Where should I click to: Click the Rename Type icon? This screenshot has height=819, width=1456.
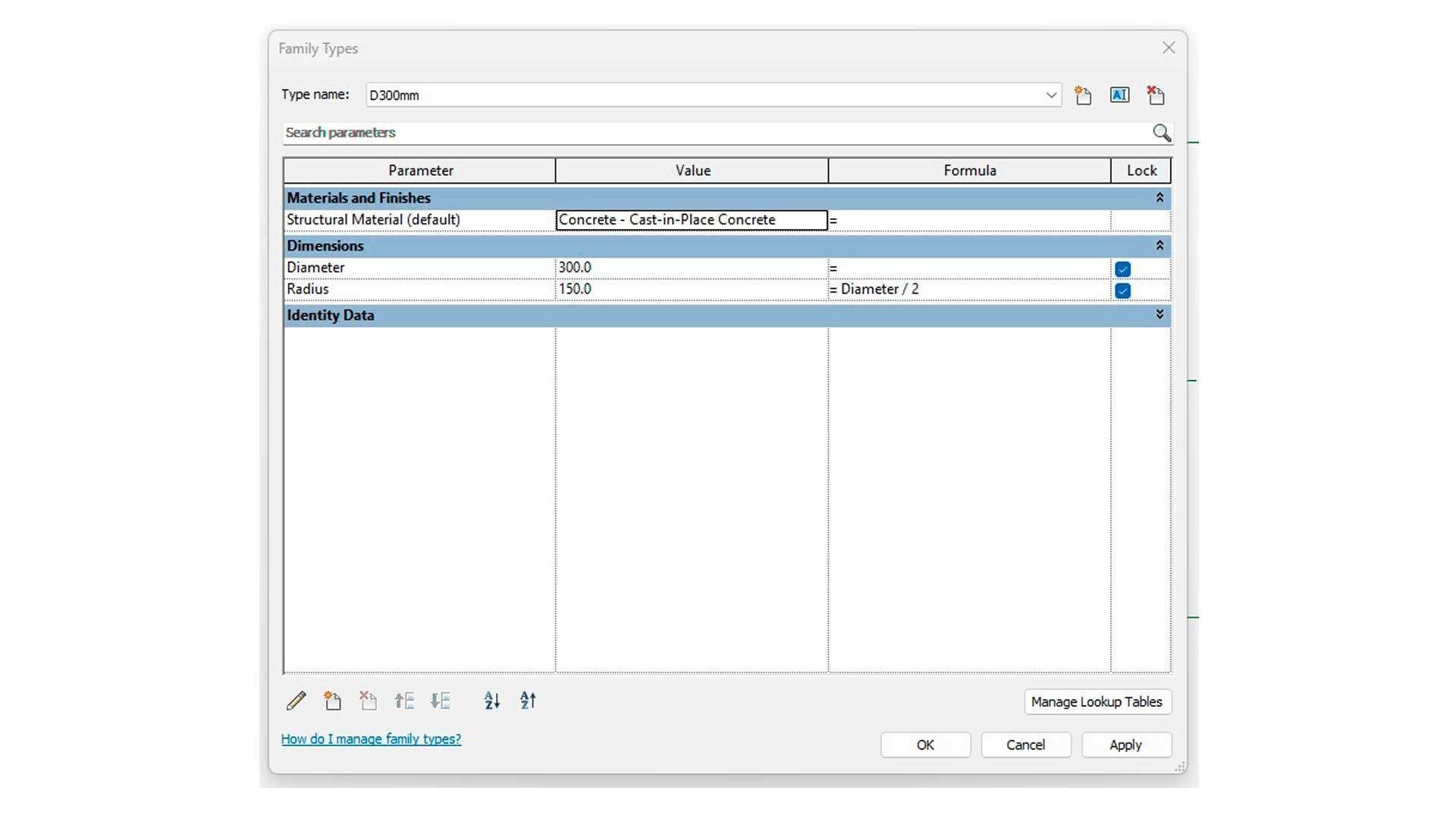coord(1119,95)
